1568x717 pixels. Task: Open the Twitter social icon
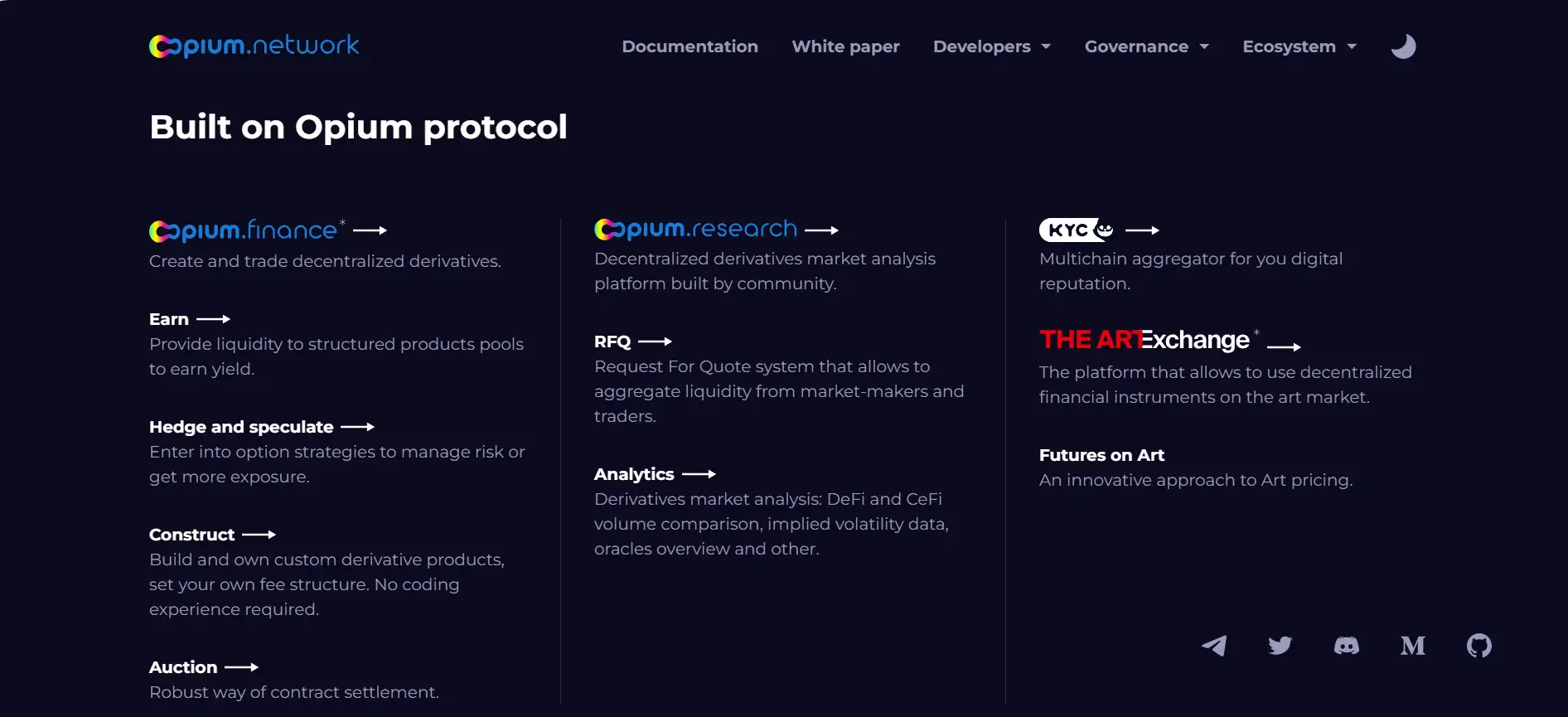click(x=1280, y=646)
